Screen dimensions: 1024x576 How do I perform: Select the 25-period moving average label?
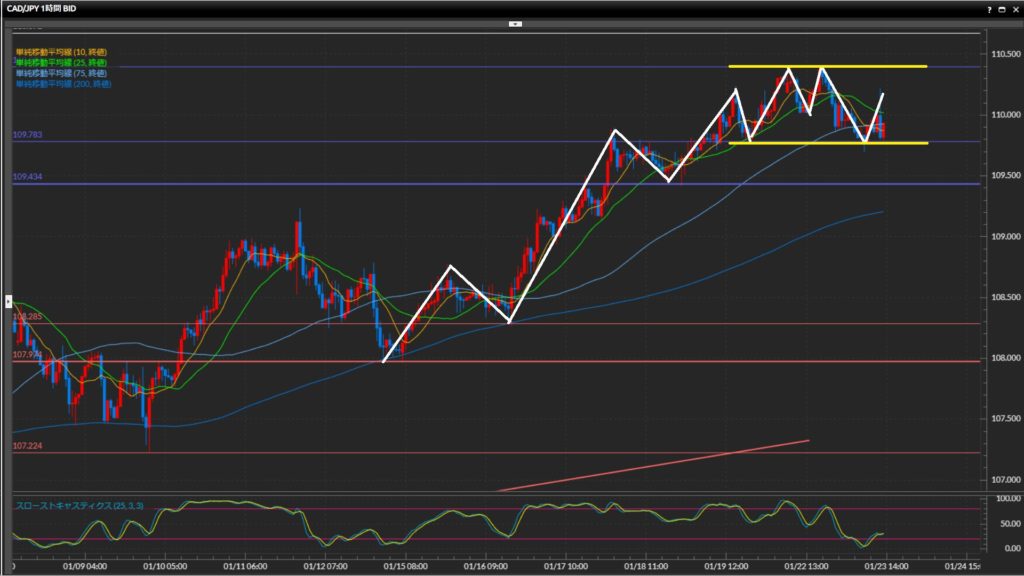pyautogui.click(x=62, y=62)
